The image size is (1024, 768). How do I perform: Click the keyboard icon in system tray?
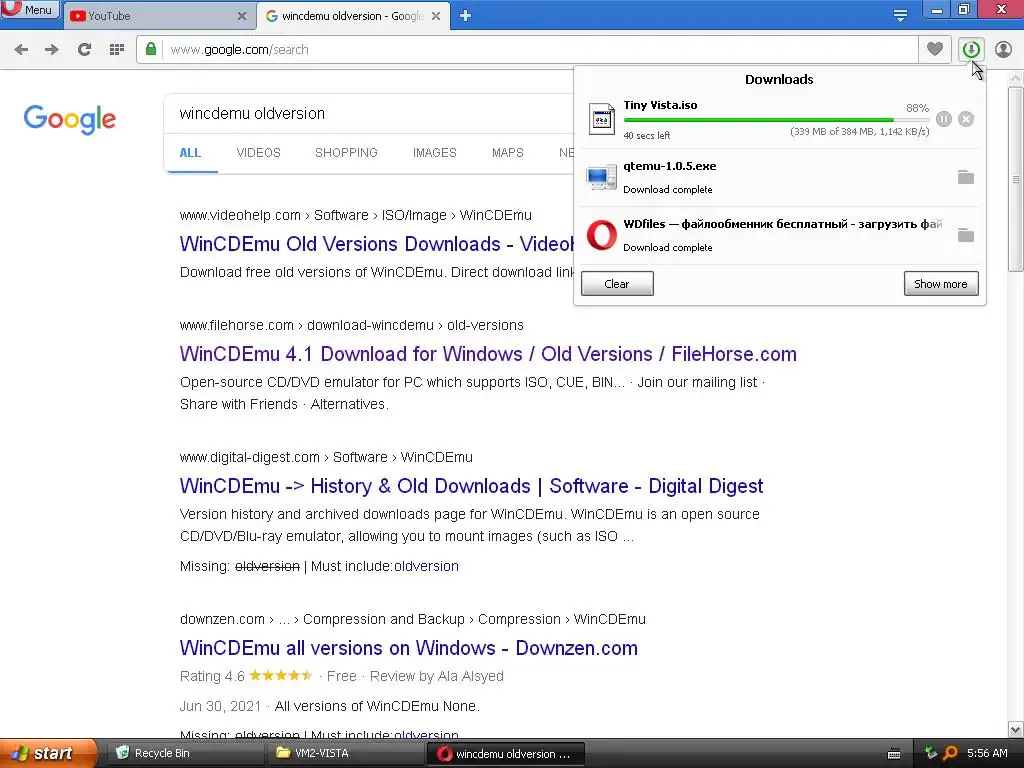tap(894, 754)
